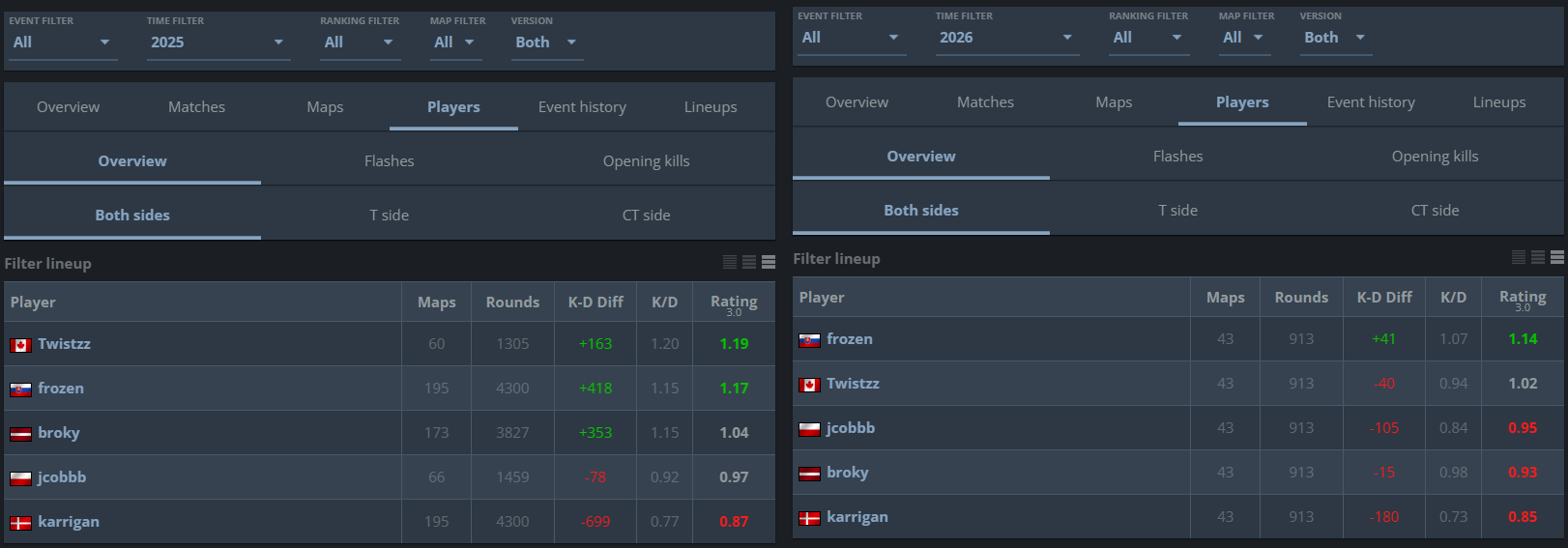Open Lineups tab in 2026 panel
The image size is (1568, 548).
tap(1499, 102)
